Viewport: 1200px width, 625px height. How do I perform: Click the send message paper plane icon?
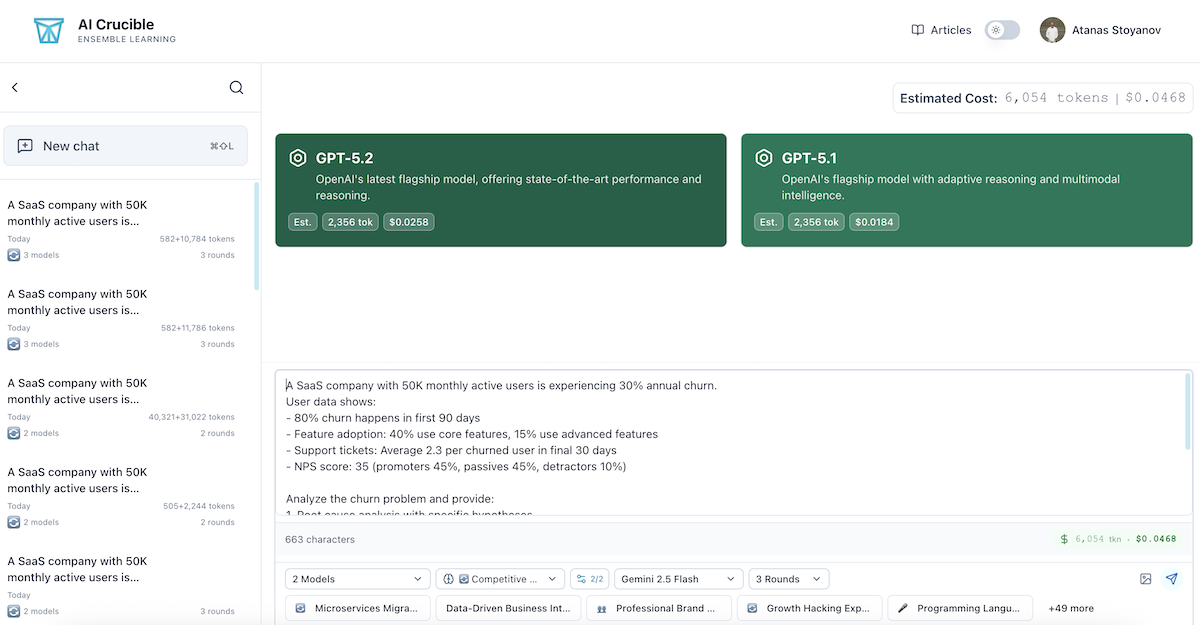pyautogui.click(x=1172, y=579)
